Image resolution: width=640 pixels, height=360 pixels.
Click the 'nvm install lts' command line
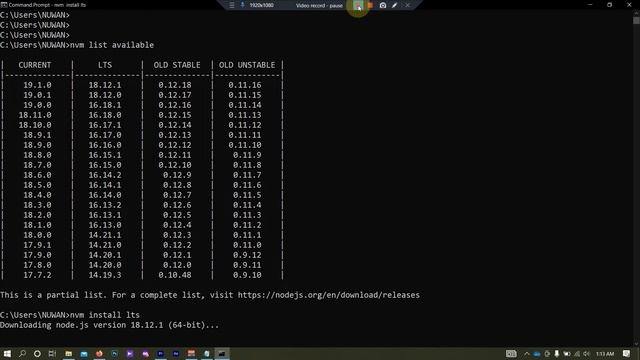[x=70, y=315]
